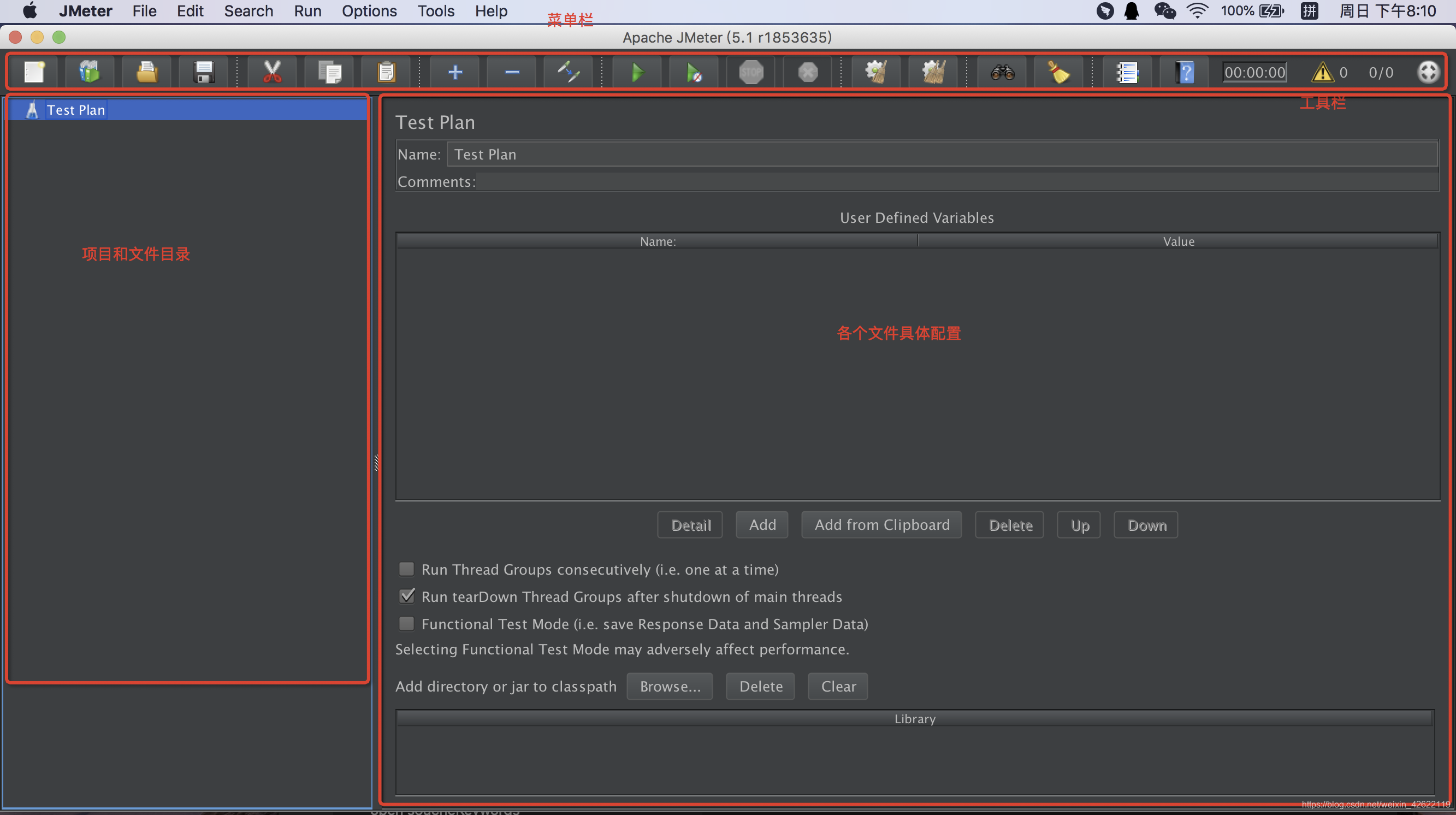Click the Browse... classpath button

[x=670, y=686]
